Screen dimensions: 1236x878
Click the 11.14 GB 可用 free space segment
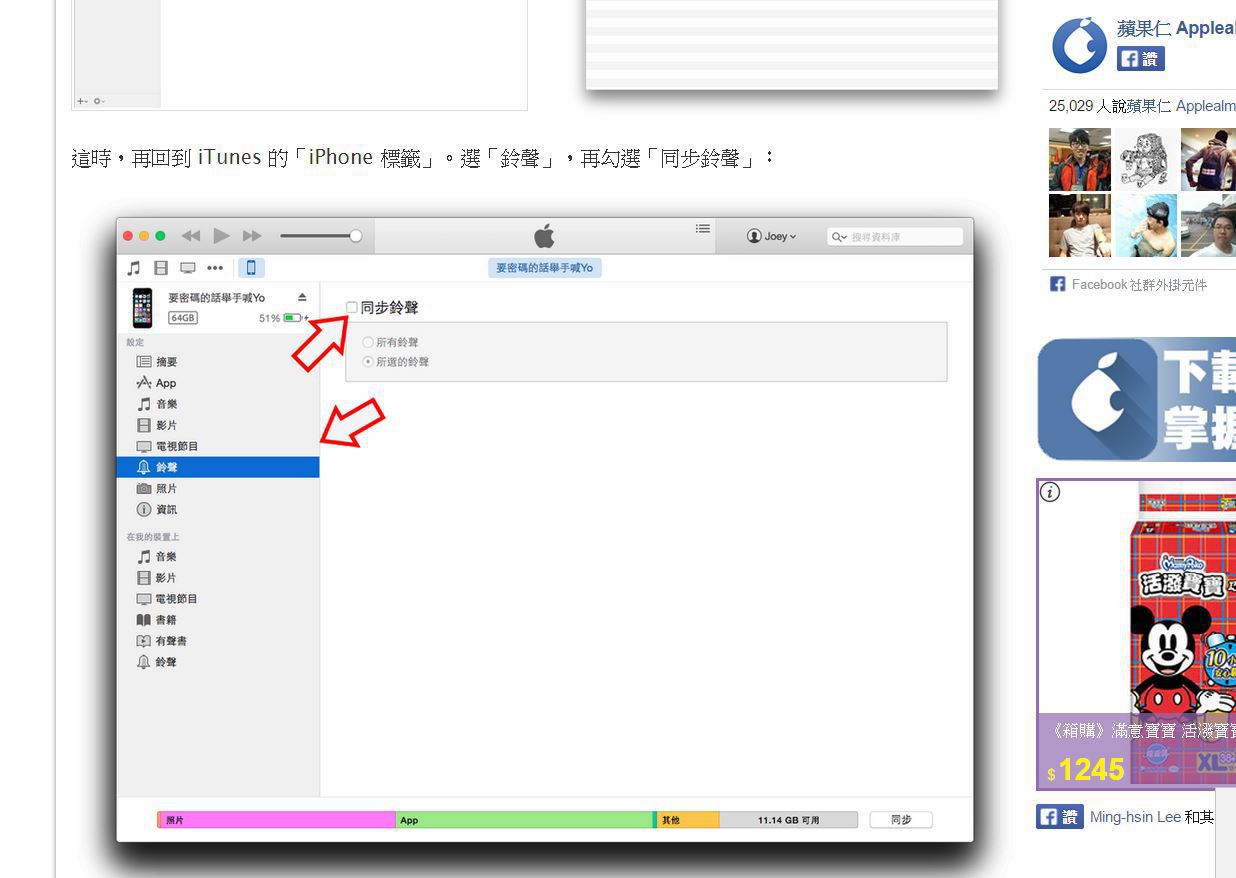tap(788, 820)
